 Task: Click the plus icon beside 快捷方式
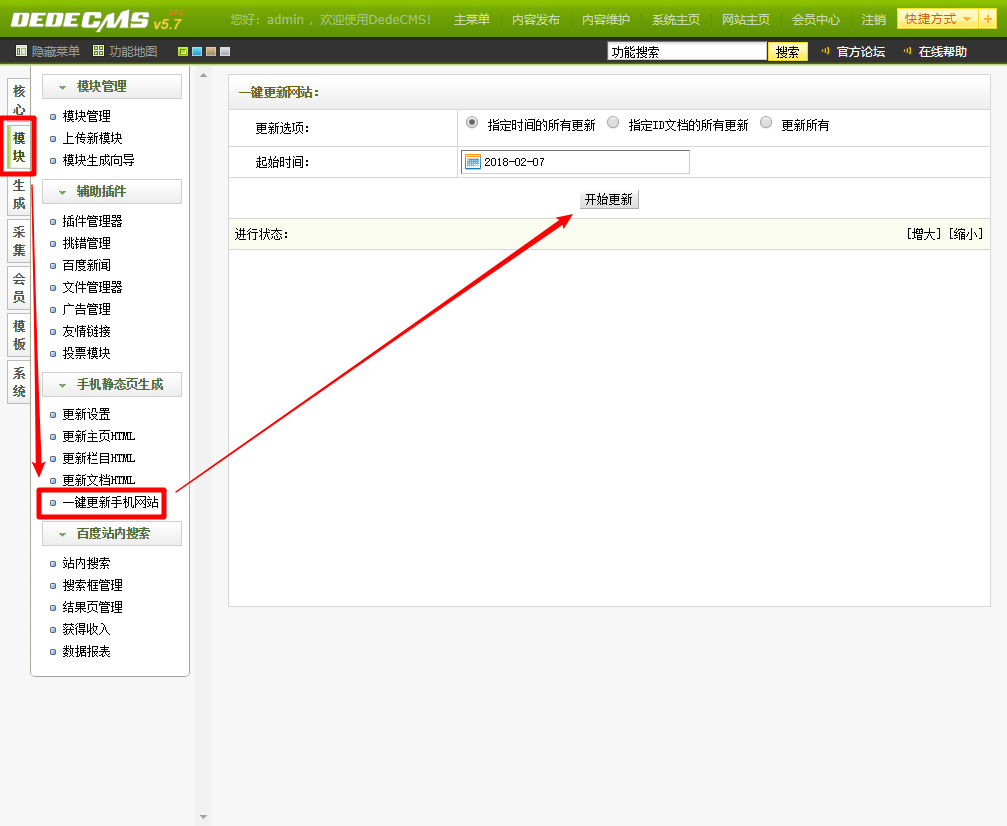click(x=988, y=19)
